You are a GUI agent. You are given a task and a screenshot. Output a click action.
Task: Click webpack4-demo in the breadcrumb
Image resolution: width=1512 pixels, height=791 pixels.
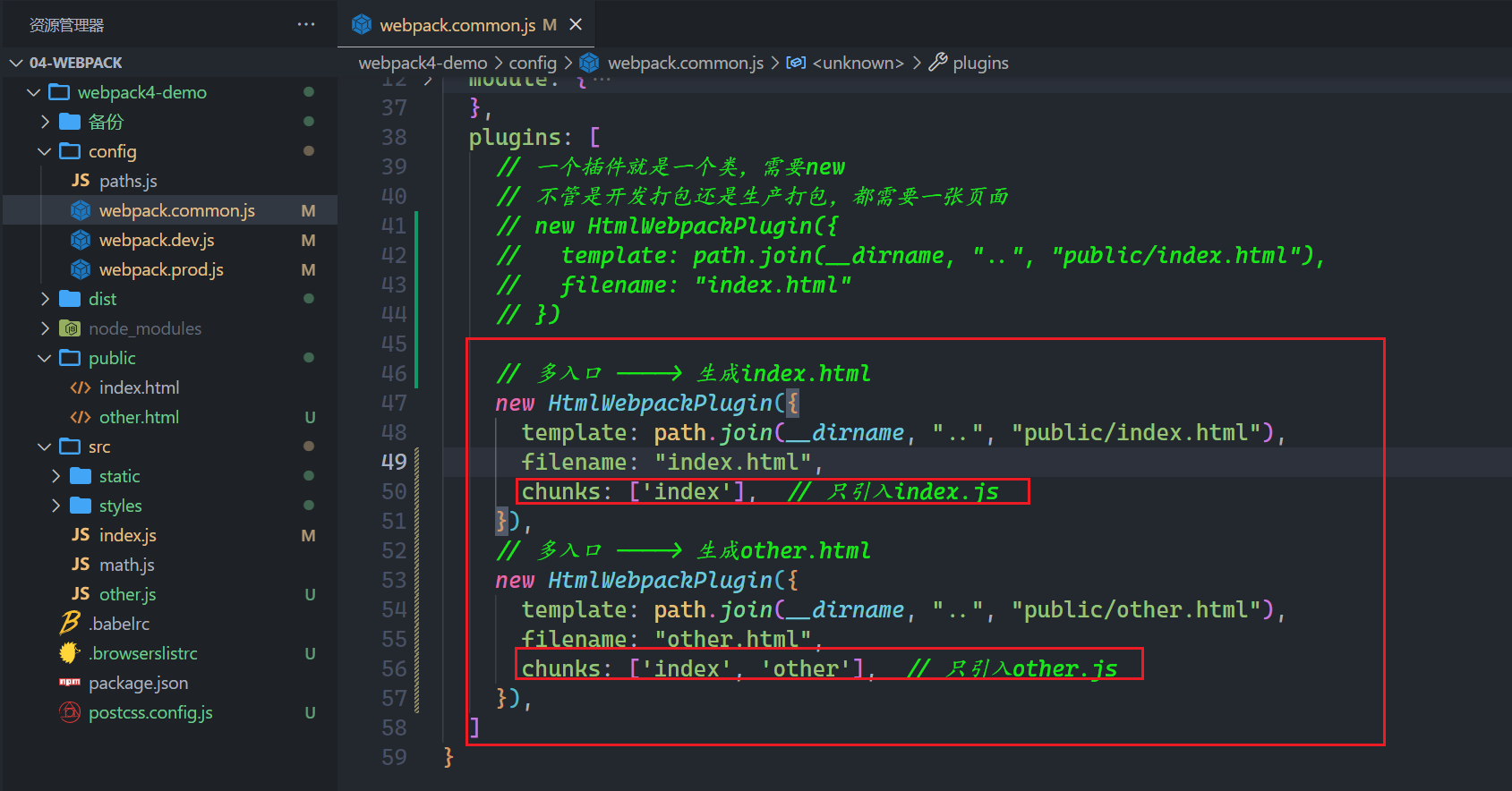tap(423, 63)
